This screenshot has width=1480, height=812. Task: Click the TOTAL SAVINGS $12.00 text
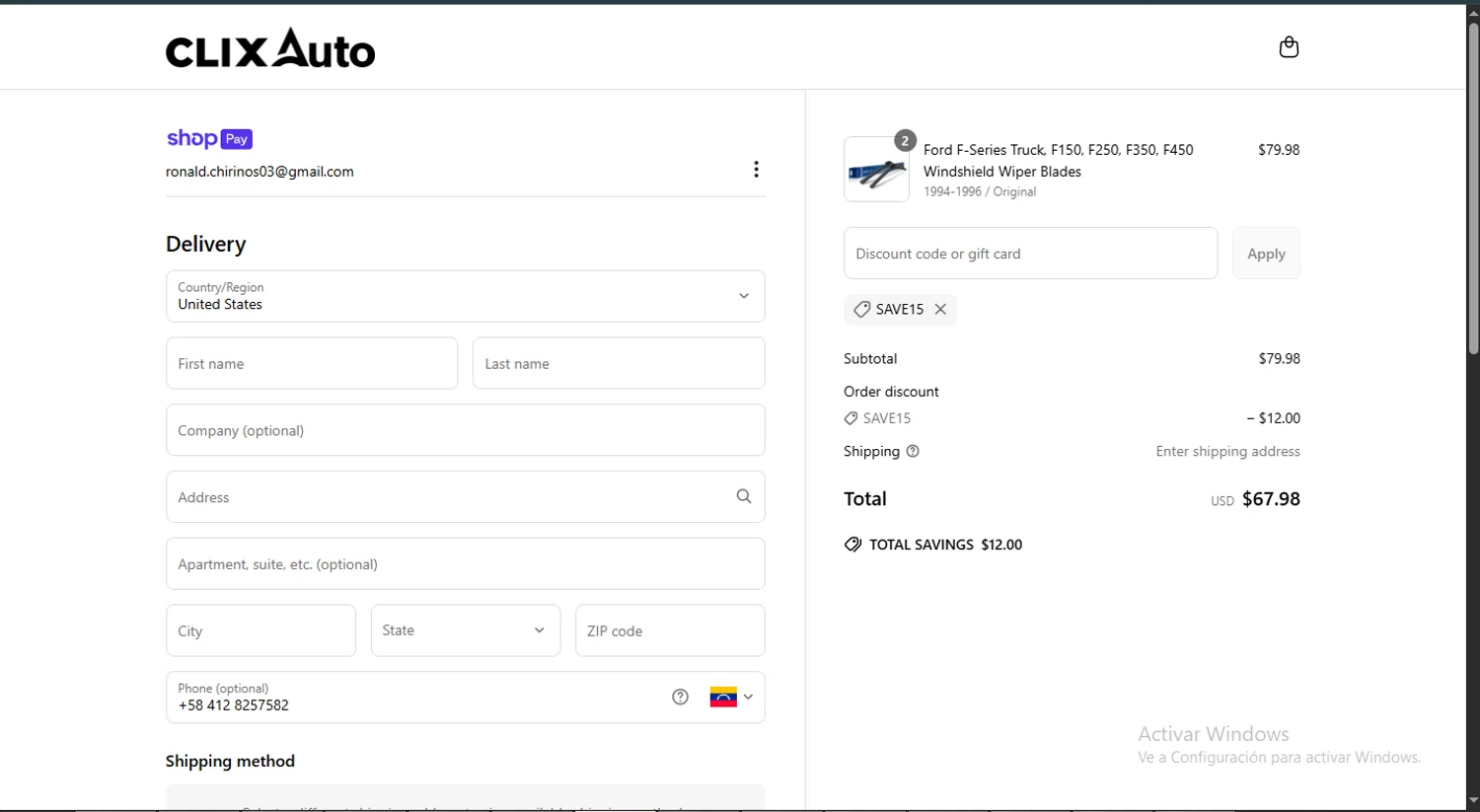[x=945, y=545]
